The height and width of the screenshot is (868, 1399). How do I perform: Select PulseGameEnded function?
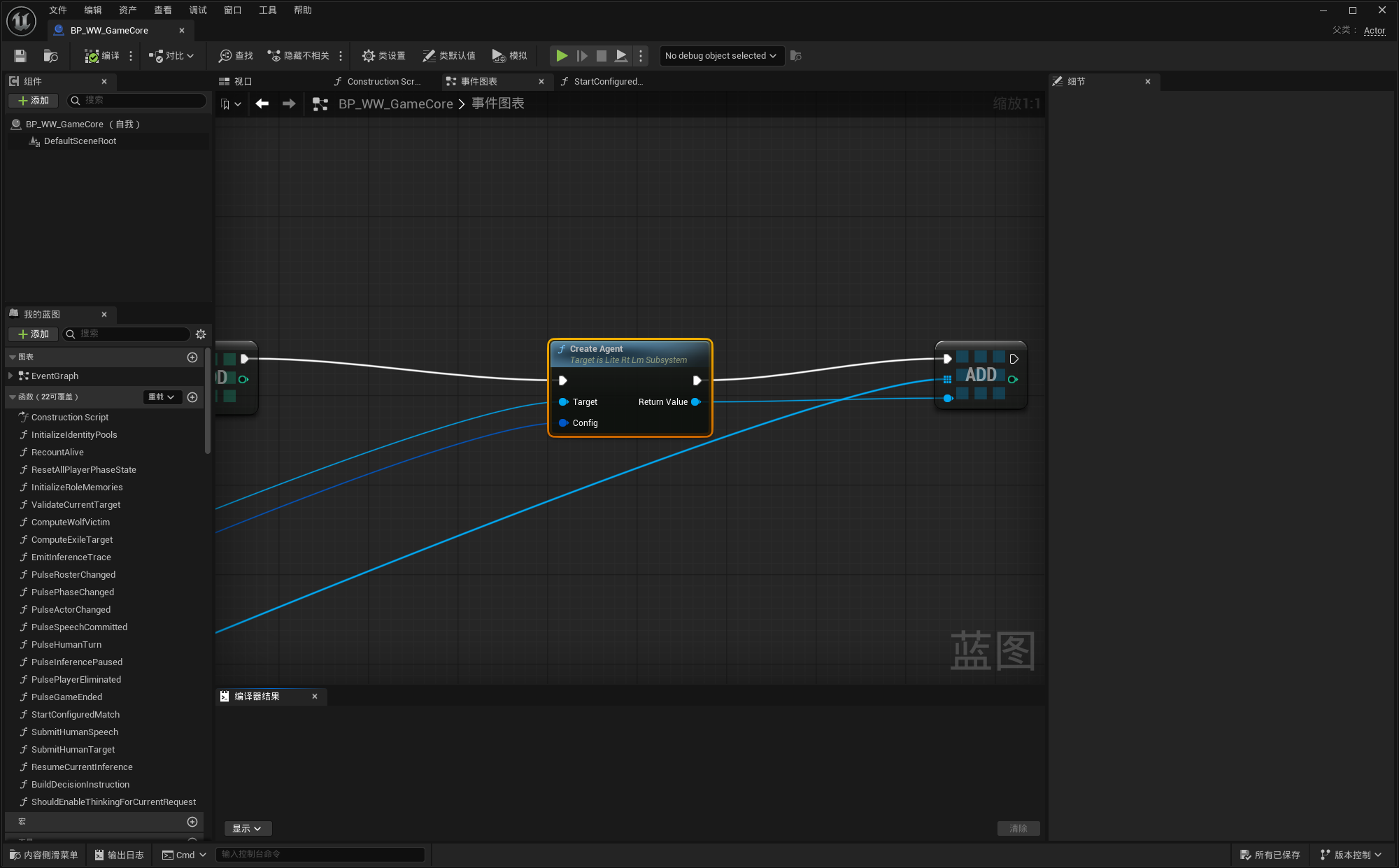66,697
